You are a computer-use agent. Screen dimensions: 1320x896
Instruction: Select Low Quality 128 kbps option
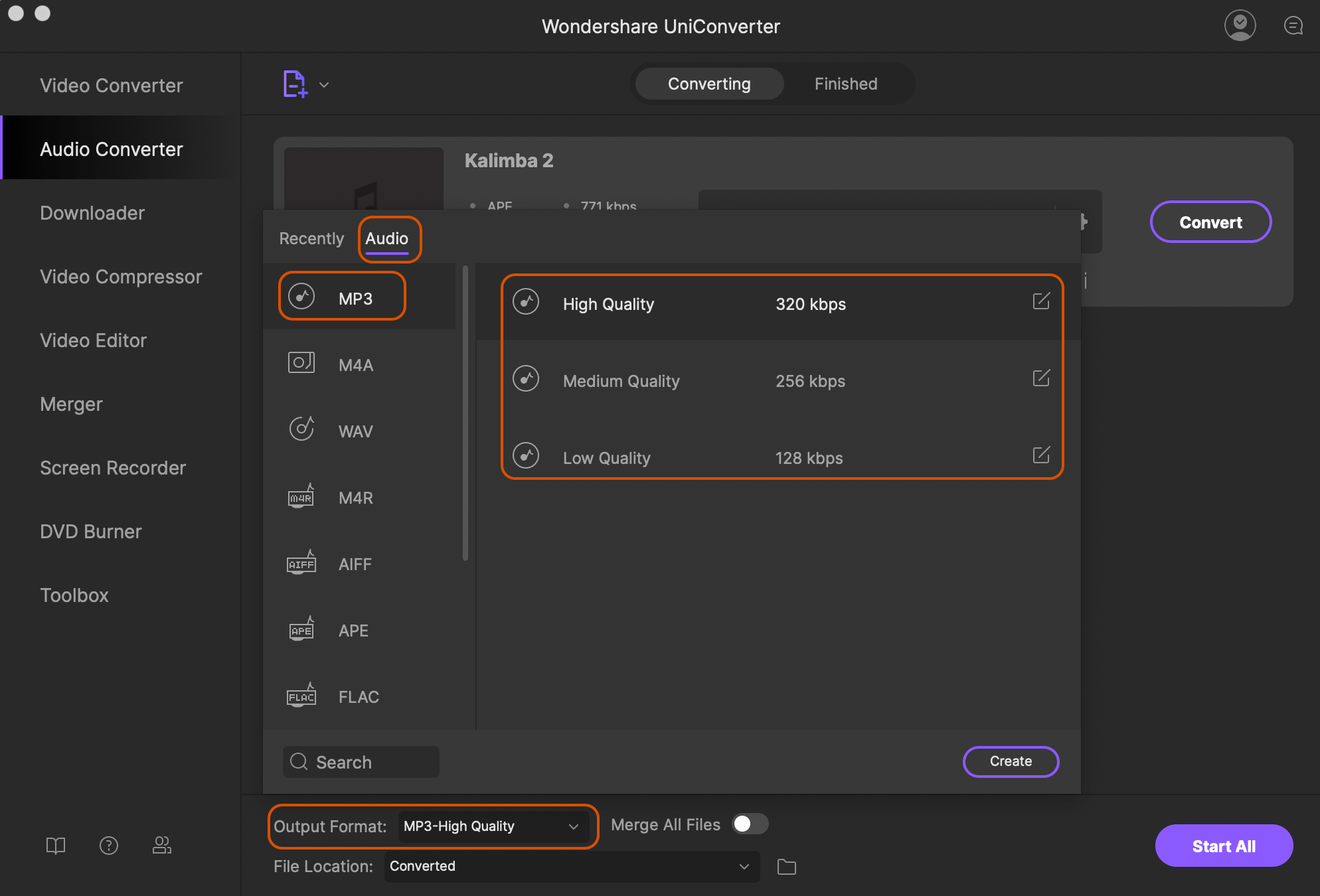780,458
